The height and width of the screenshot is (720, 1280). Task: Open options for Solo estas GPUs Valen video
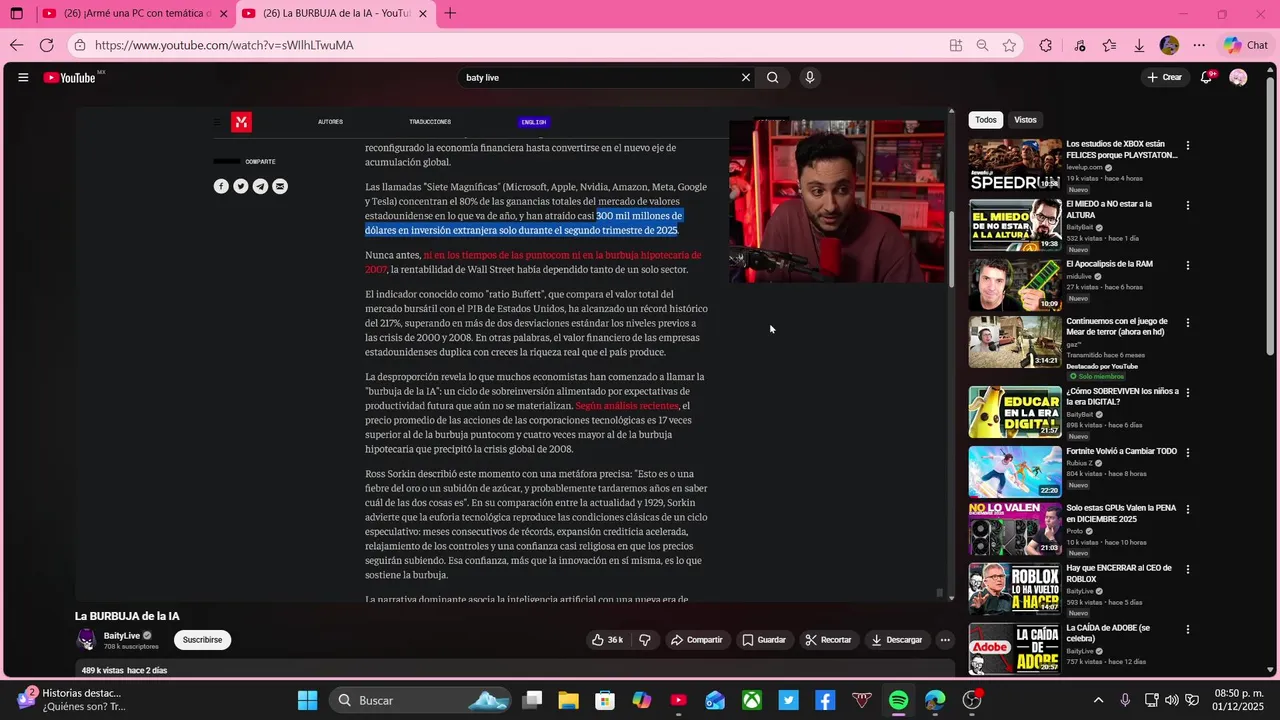coord(1188,509)
